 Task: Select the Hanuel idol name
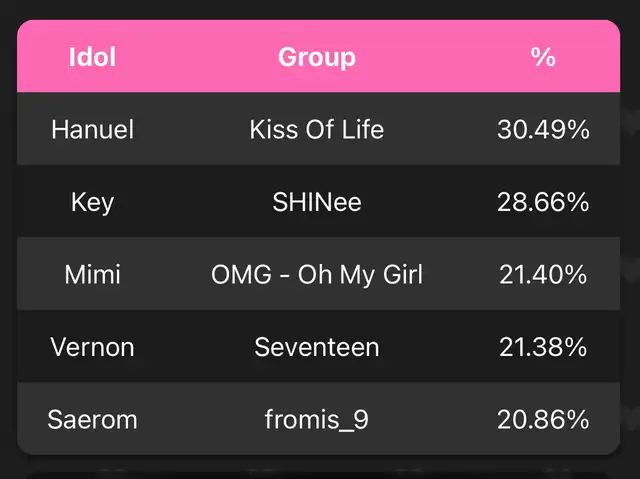(93, 130)
